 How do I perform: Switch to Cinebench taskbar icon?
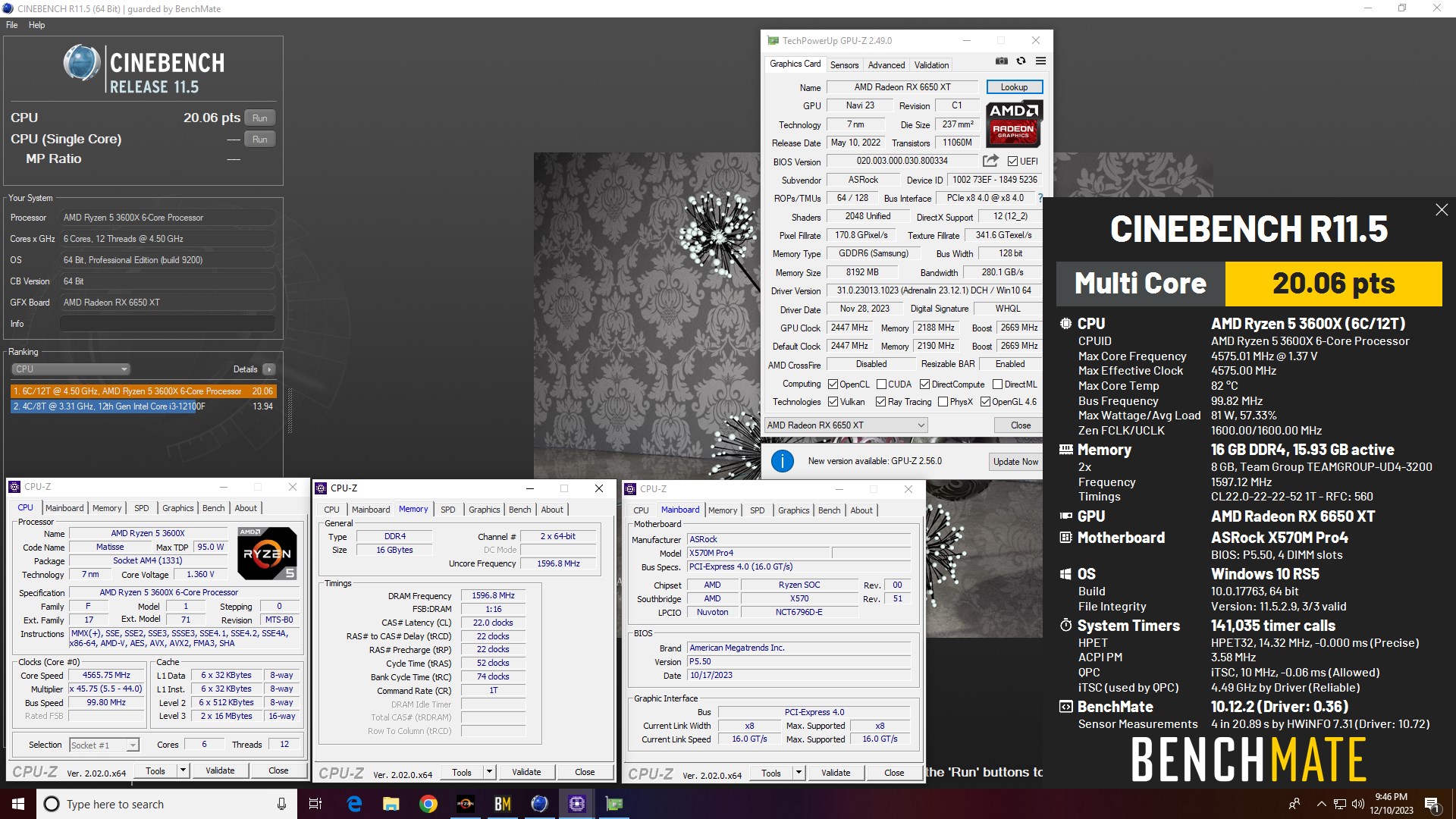tap(539, 804)
